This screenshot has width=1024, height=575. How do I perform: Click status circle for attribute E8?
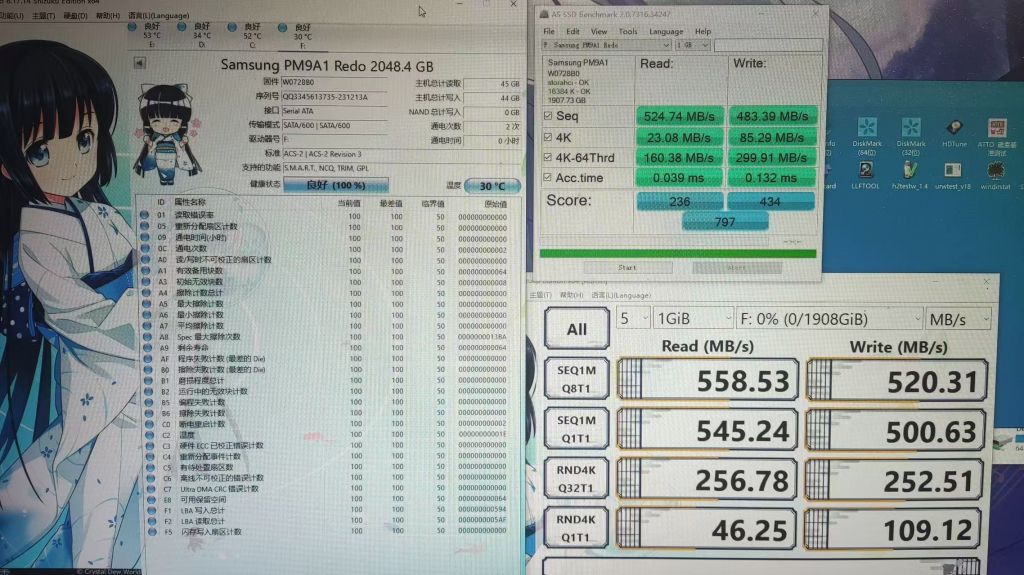[x=152, y=499]
